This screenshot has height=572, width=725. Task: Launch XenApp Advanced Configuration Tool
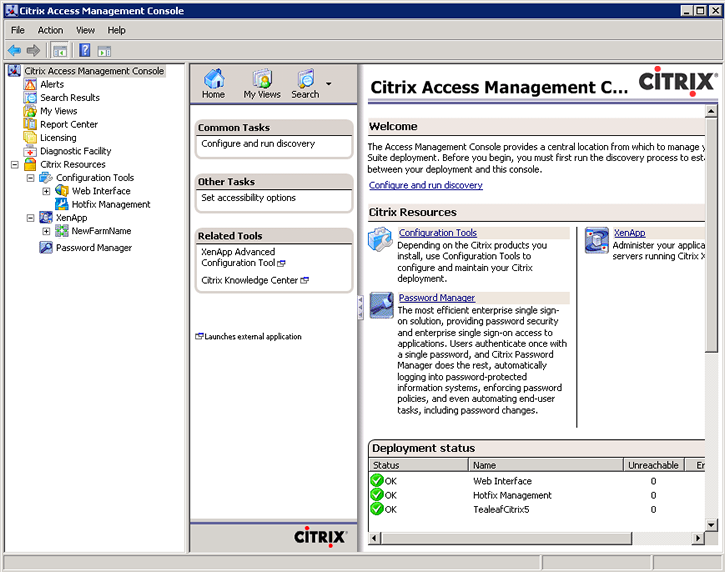[x=243, y=257]
